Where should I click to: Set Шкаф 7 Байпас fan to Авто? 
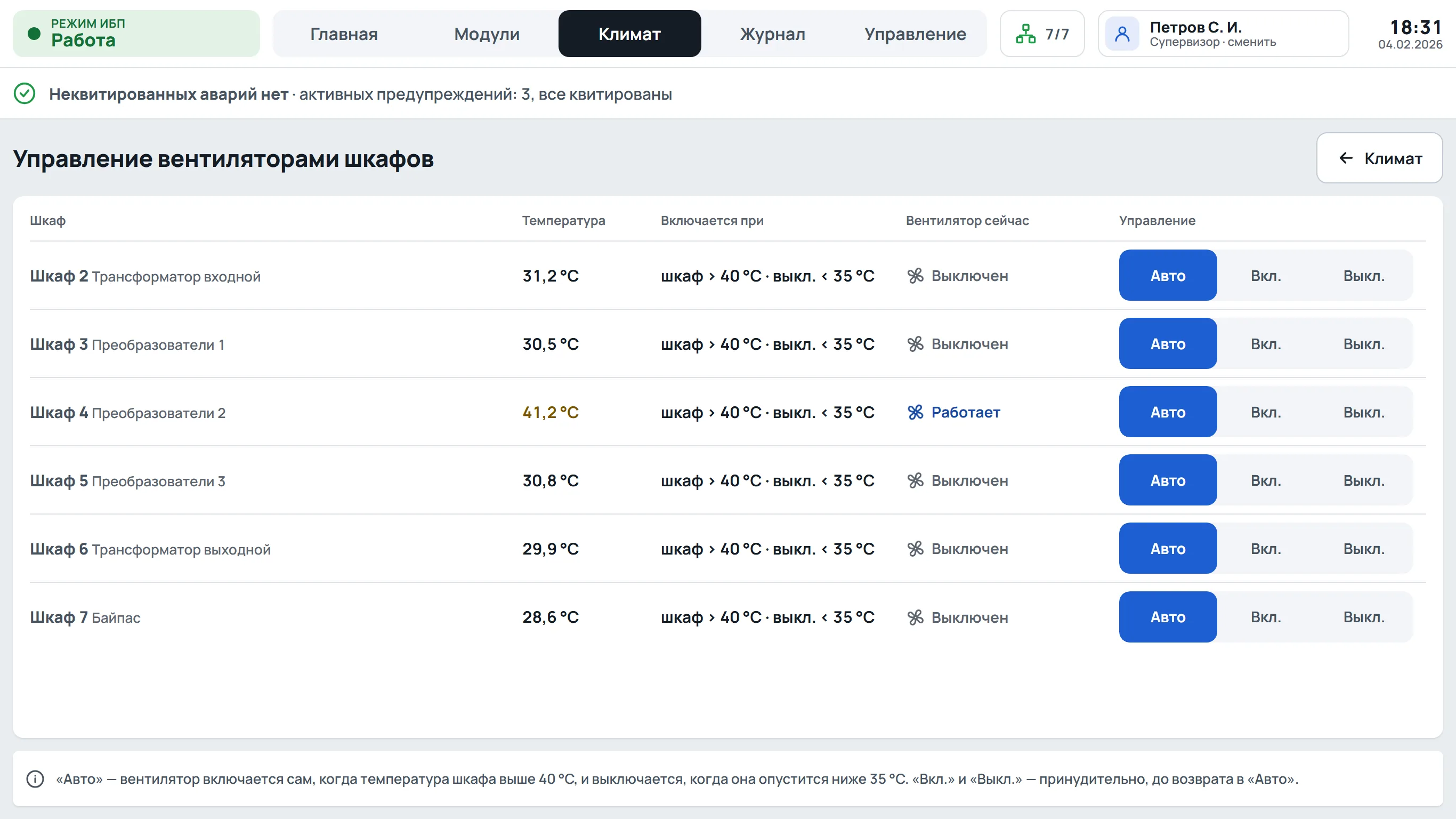coord(1168,617)
